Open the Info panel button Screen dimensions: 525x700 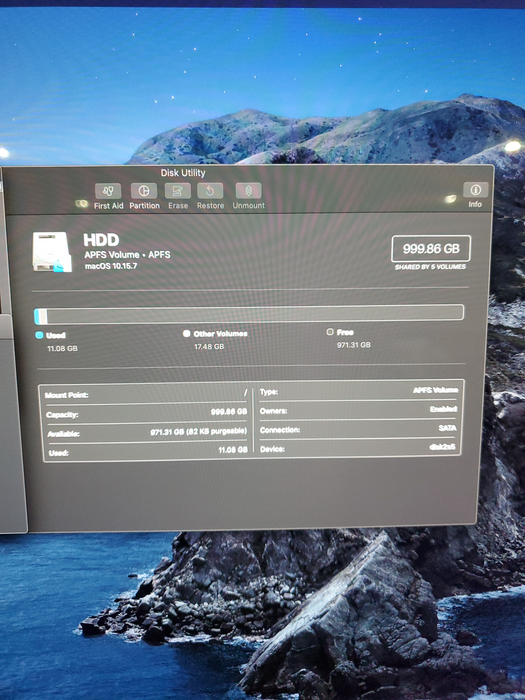(x=475, y=190)
